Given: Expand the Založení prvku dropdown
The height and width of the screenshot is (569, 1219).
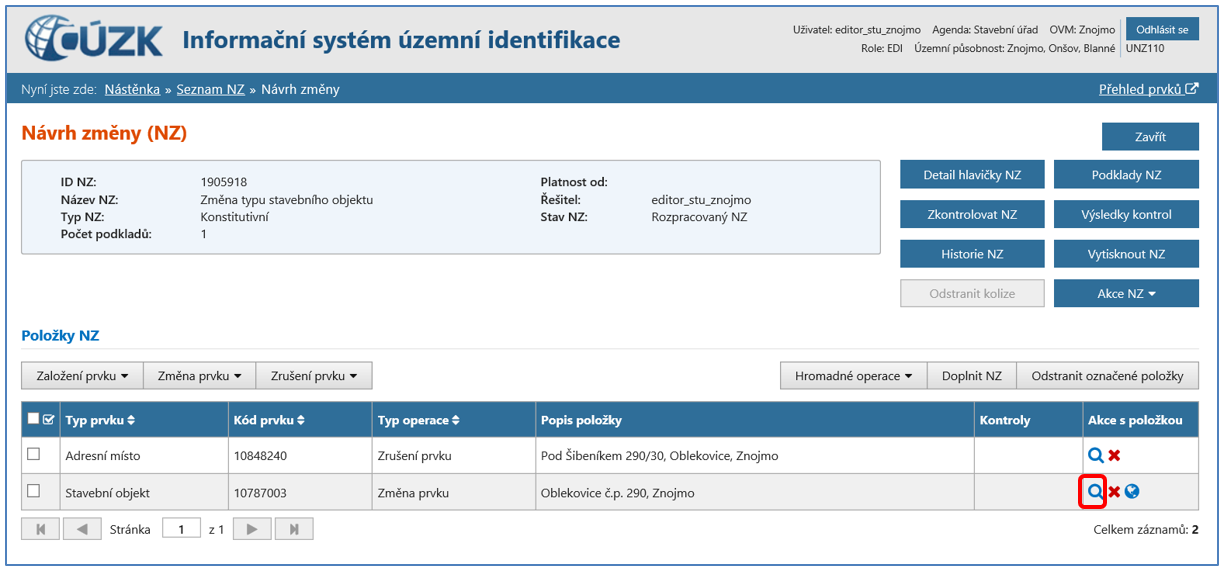Looking at the screenshot, I should tap(83, 376).
